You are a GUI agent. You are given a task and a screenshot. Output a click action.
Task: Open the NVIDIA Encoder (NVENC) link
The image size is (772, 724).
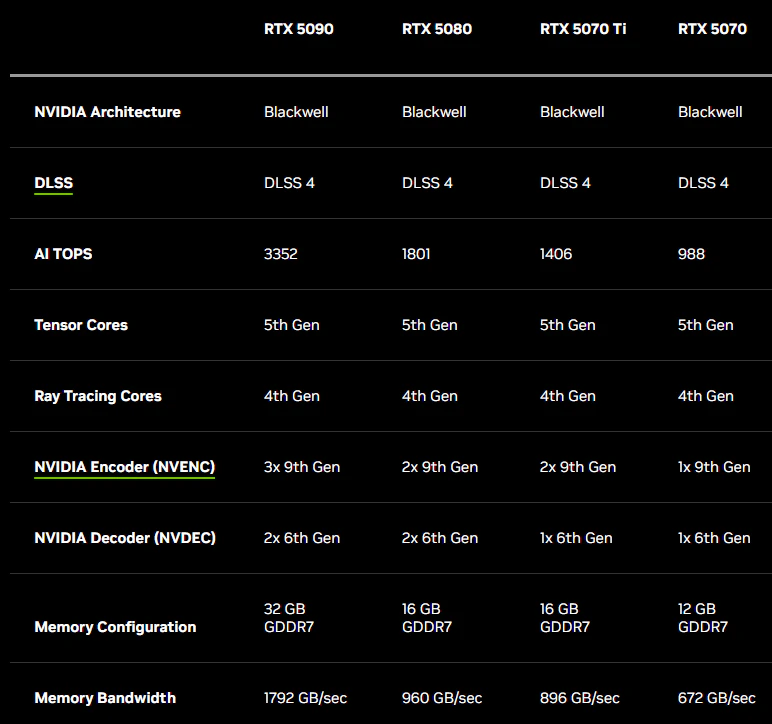[124, 467]
